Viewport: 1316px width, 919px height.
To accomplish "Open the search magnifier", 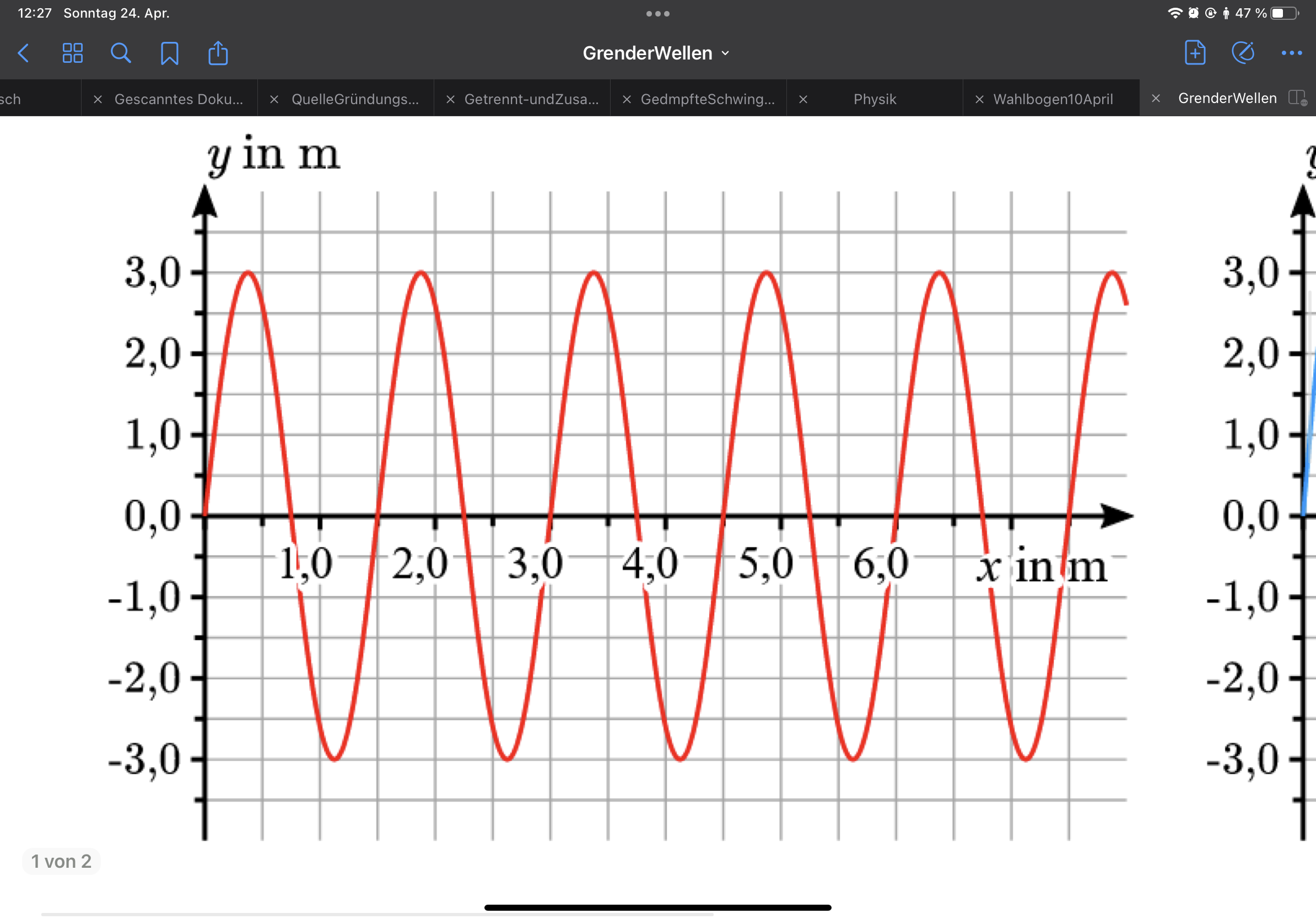I will [120, 53].
